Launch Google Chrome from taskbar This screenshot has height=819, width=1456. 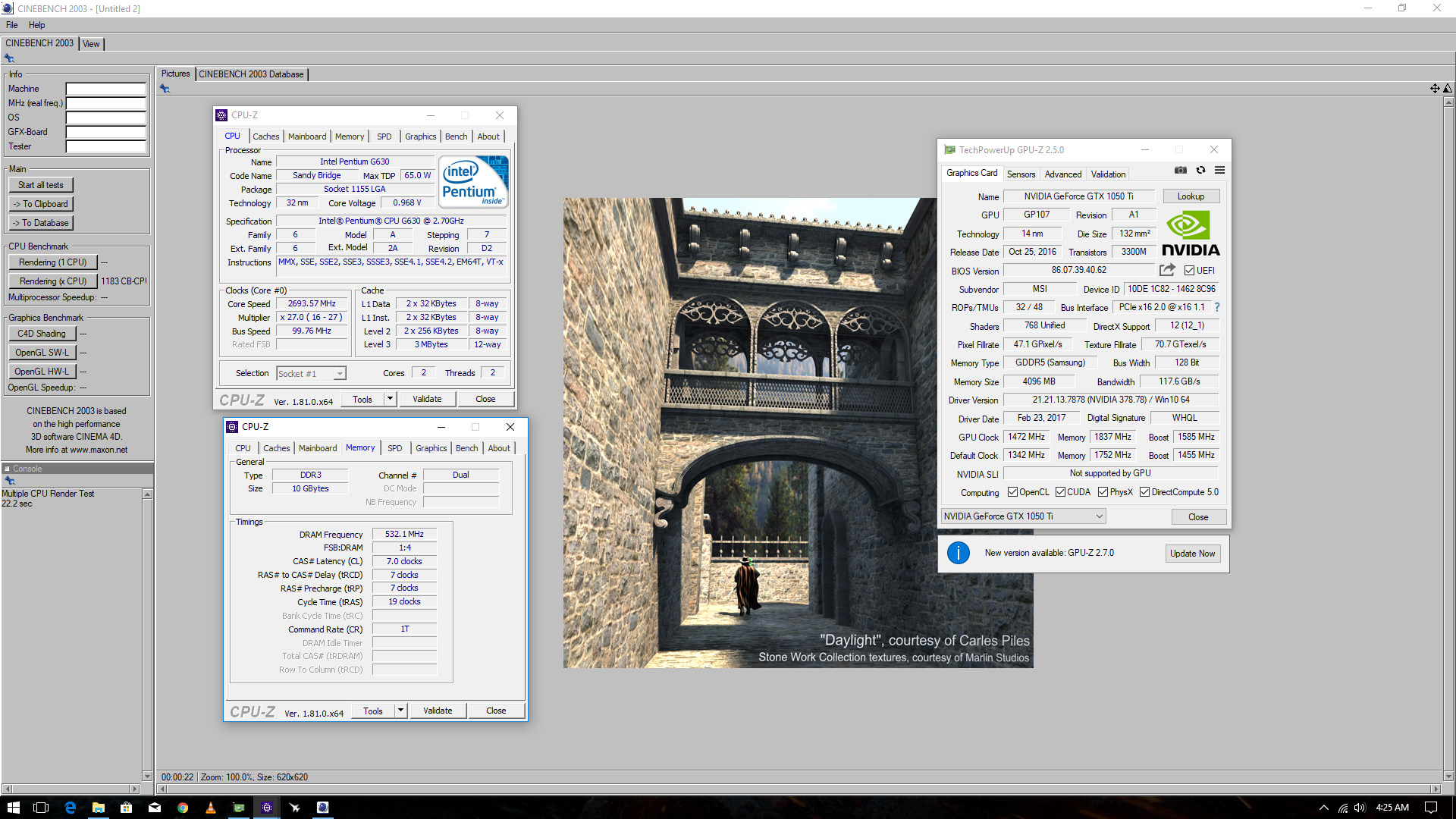(x=182, y=808)
